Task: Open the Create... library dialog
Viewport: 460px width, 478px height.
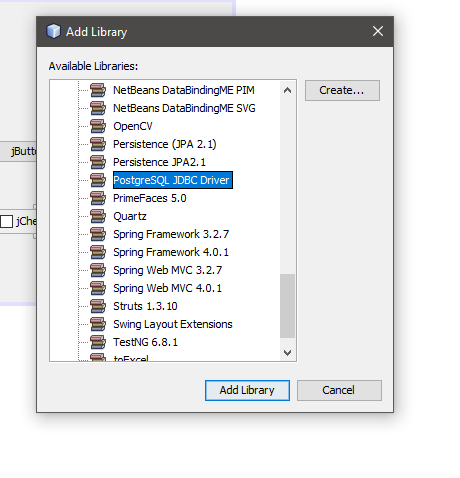Action: coord(342,90)
